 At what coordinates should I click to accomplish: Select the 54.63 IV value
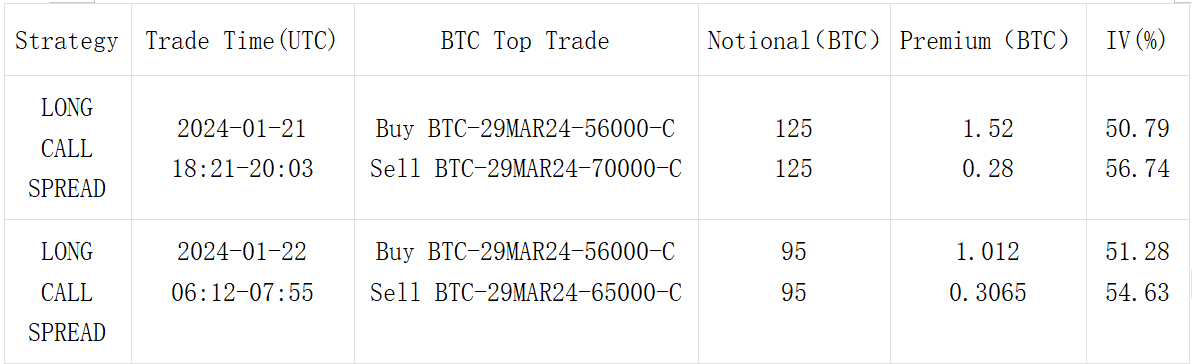point(1137,293)
